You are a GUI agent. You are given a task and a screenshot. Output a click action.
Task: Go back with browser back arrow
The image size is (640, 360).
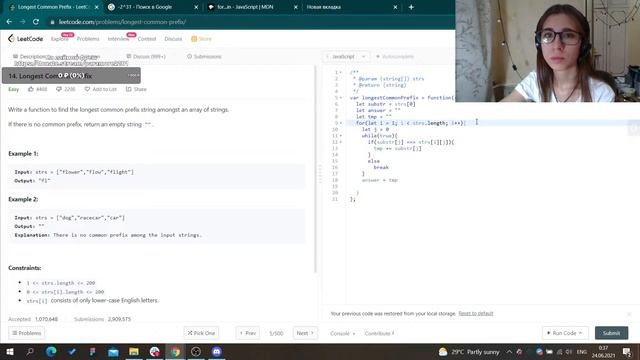click(9, 22)
